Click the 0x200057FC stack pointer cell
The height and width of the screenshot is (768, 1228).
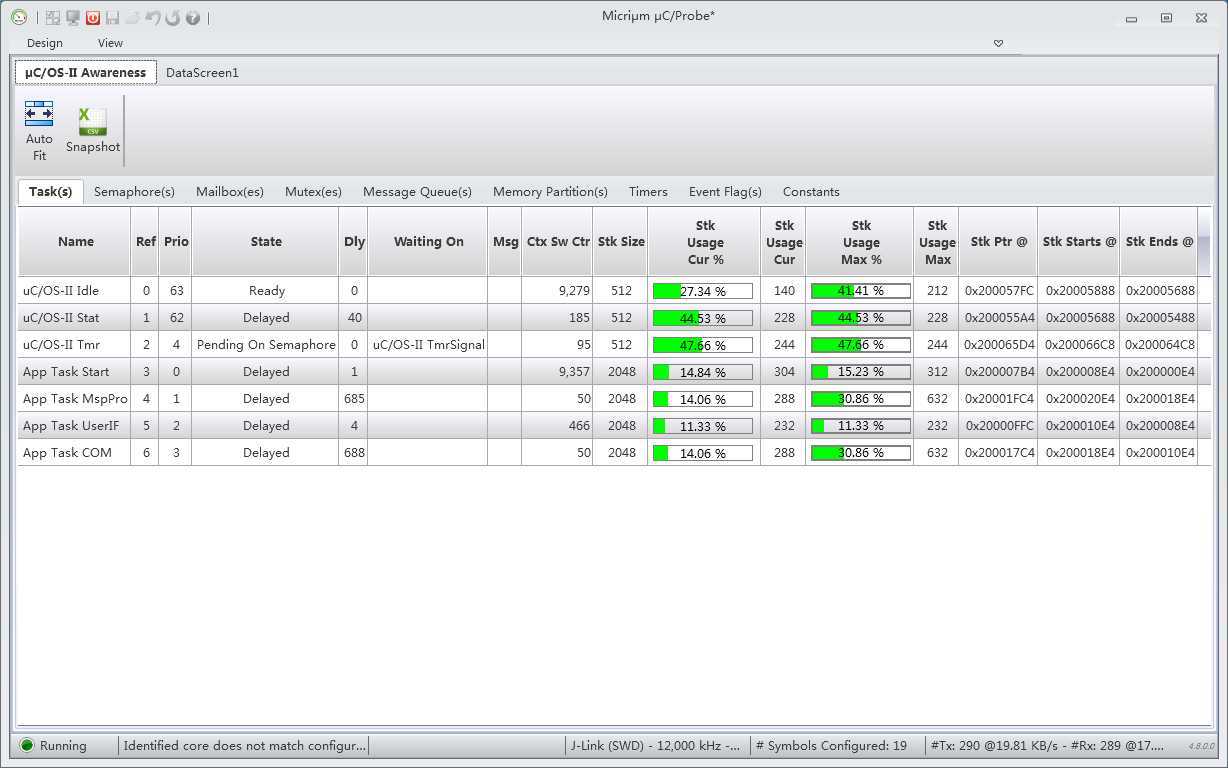(x=999, y=291)
